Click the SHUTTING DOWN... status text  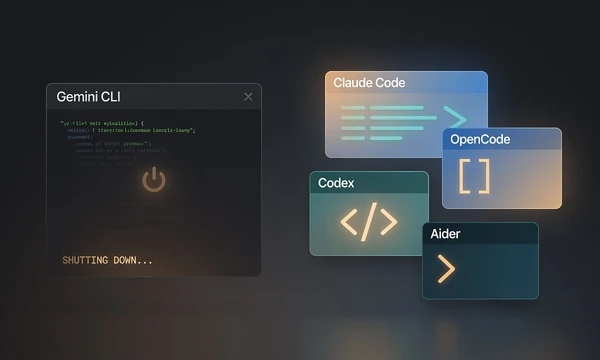[x=107, y=261]
